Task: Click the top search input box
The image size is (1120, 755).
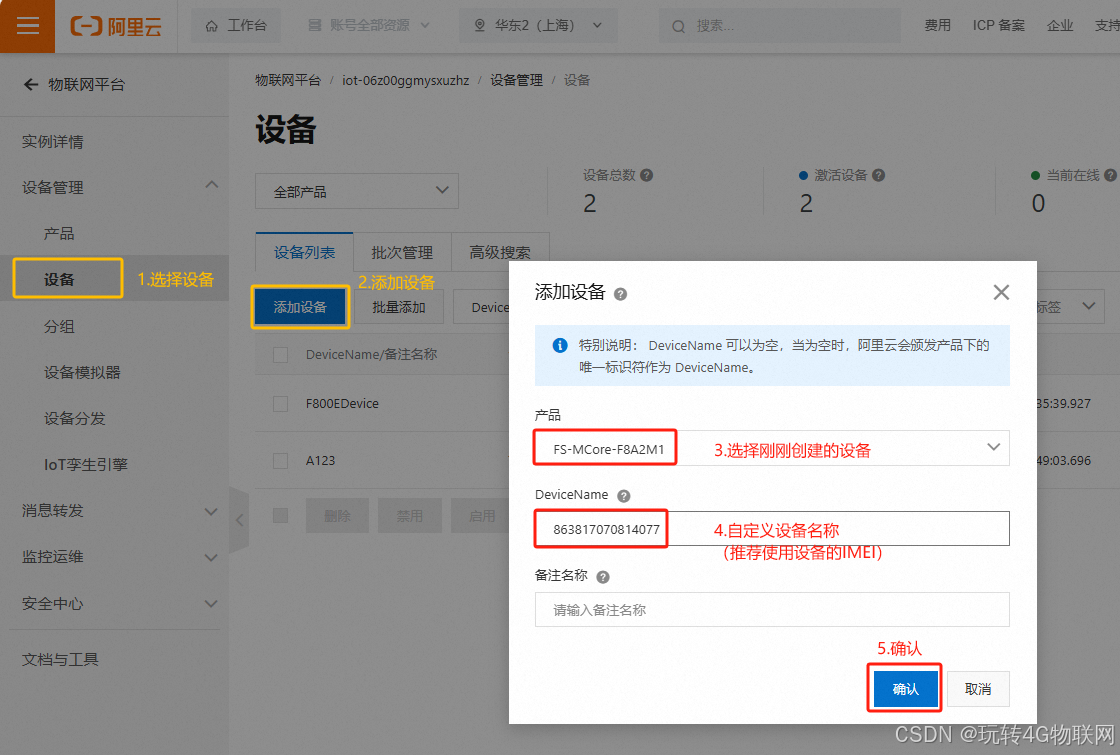Action: pyautogui.click(x=780, y=26)
